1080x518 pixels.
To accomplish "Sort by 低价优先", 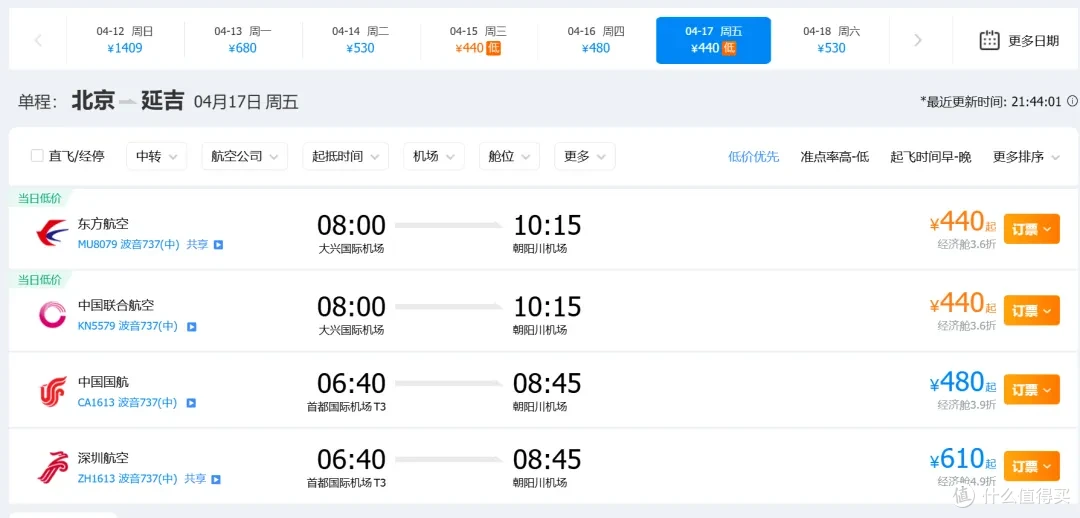I will click(x=754, y=157).
